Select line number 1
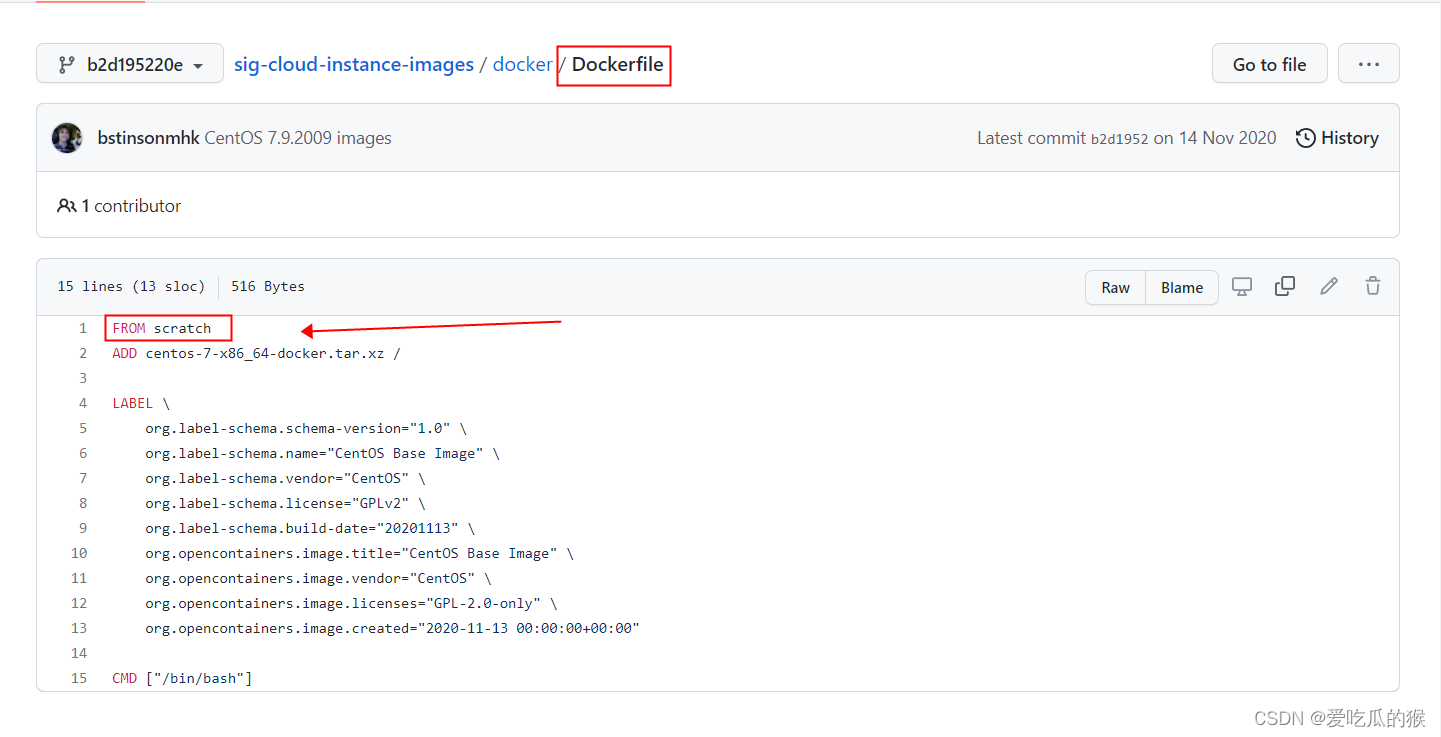This screenshot has height=737, width=1441. pyautogui.click(x=83, y=328)
